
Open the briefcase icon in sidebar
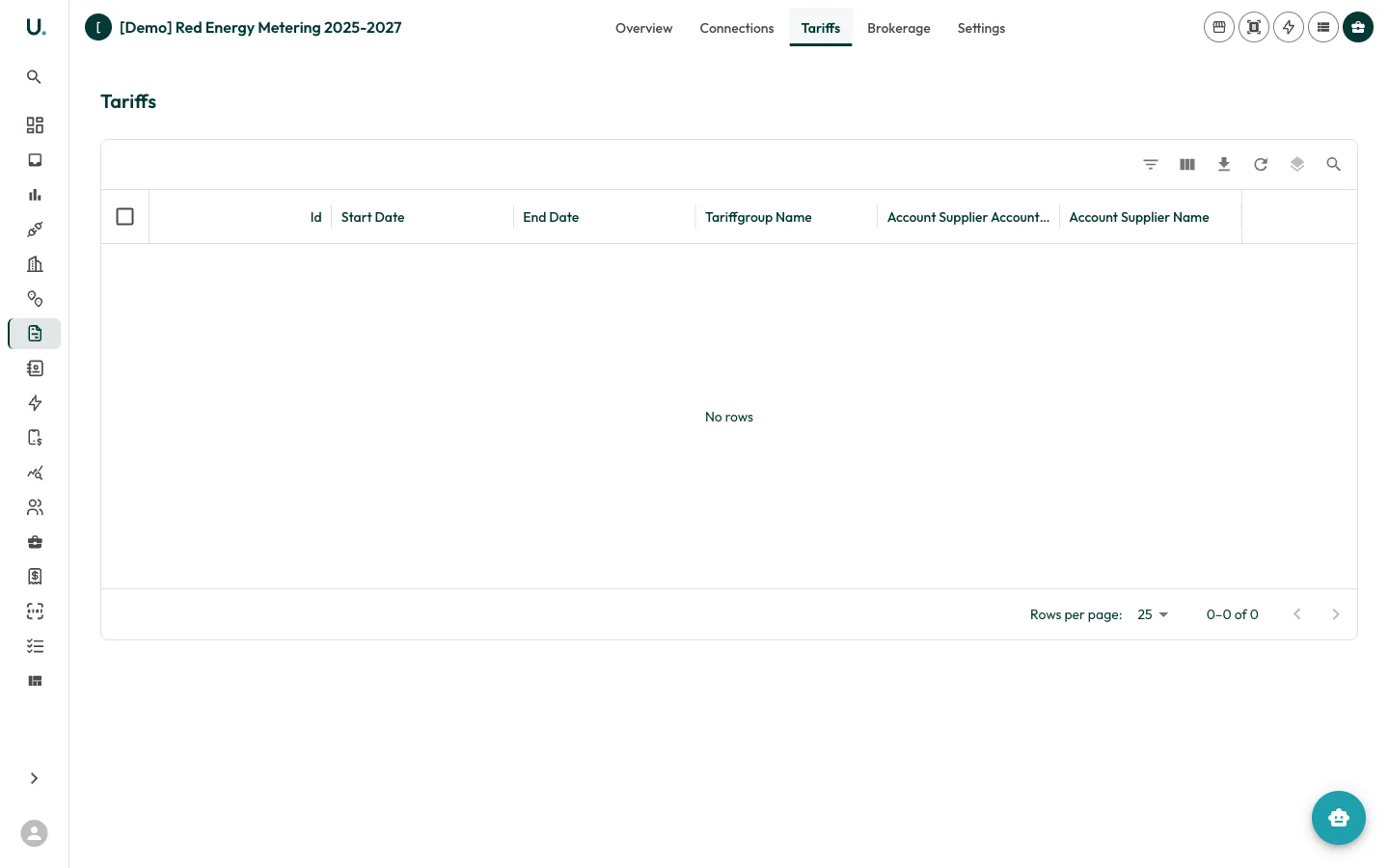coord(35,542)
